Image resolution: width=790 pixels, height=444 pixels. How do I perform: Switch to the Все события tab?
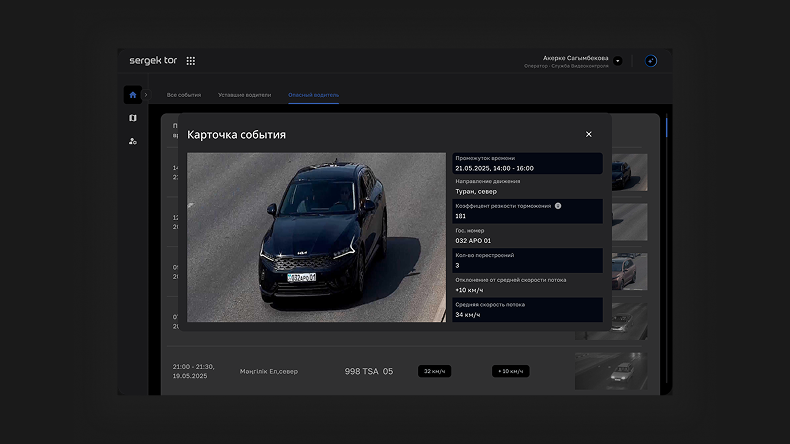tap(184, 95)
